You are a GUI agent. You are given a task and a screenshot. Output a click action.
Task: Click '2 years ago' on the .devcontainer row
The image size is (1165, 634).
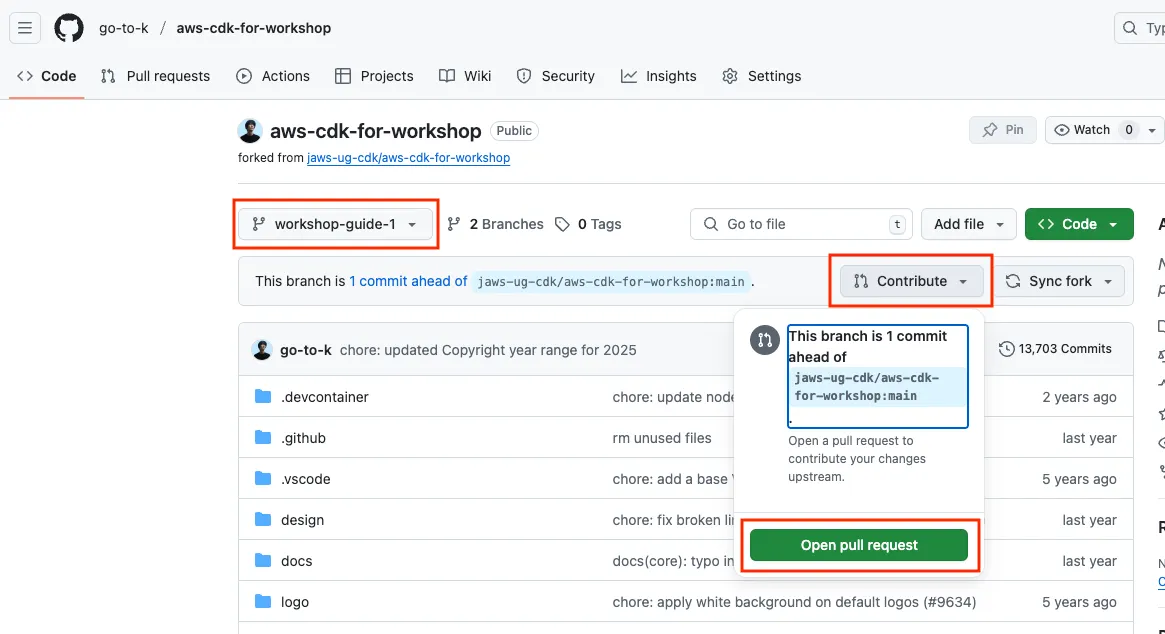(1079, 397)
